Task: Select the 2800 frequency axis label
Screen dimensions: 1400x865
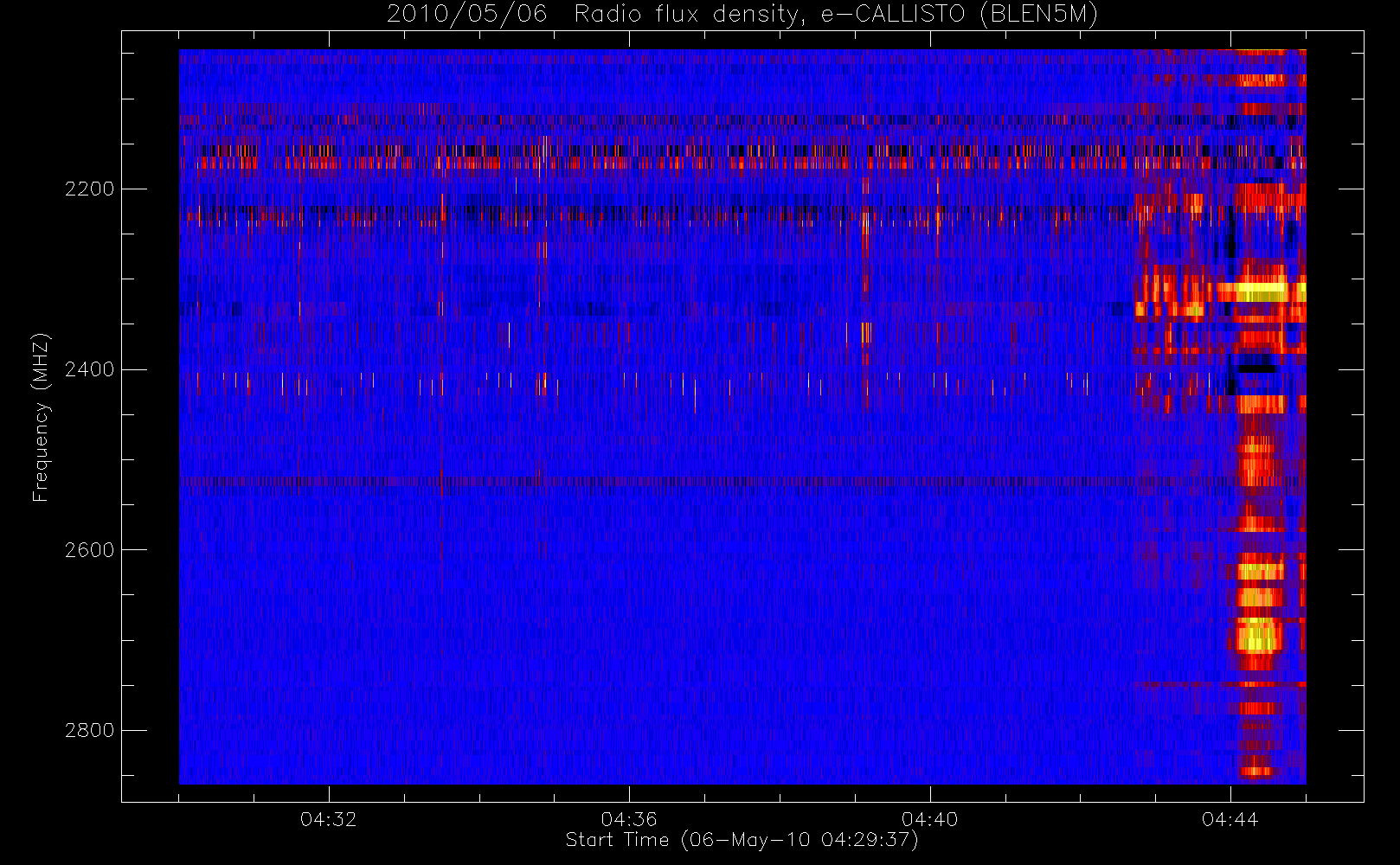Action: [x=89, y=731]
